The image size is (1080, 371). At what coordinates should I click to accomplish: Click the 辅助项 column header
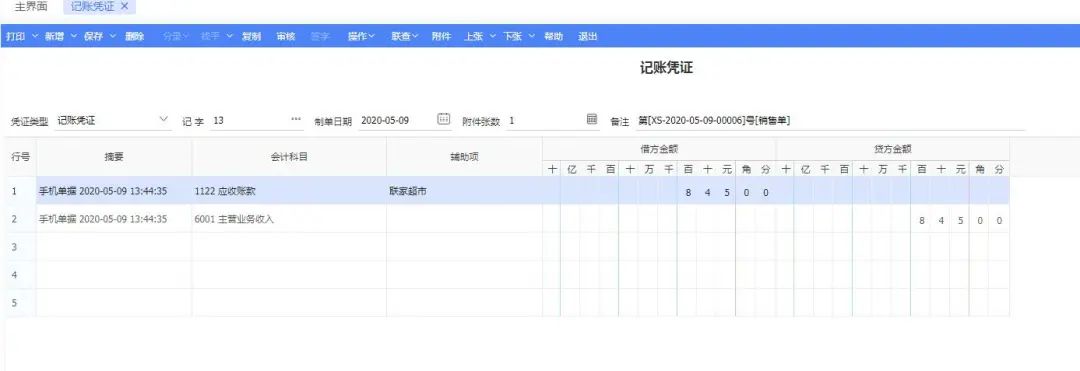point(464,156)
